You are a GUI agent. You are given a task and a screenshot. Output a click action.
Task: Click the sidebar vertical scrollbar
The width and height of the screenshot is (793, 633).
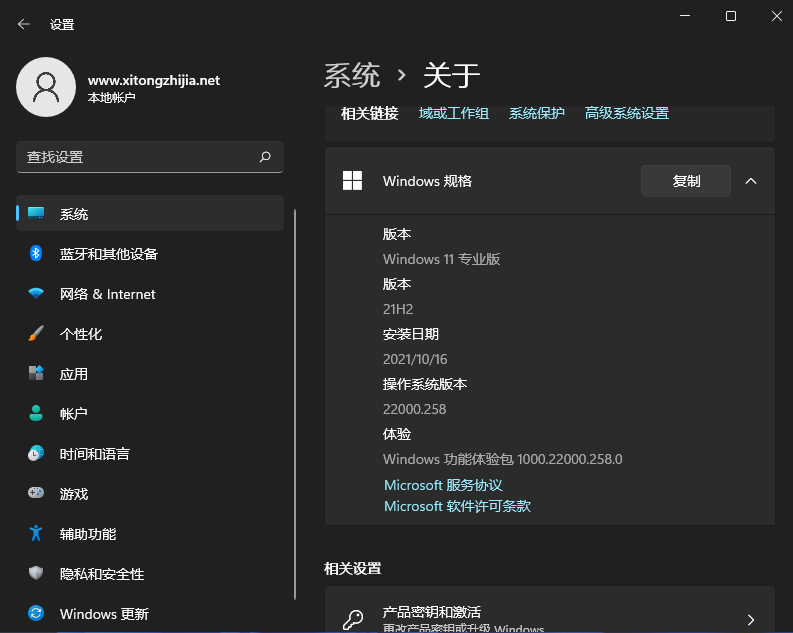pos(295,404)
